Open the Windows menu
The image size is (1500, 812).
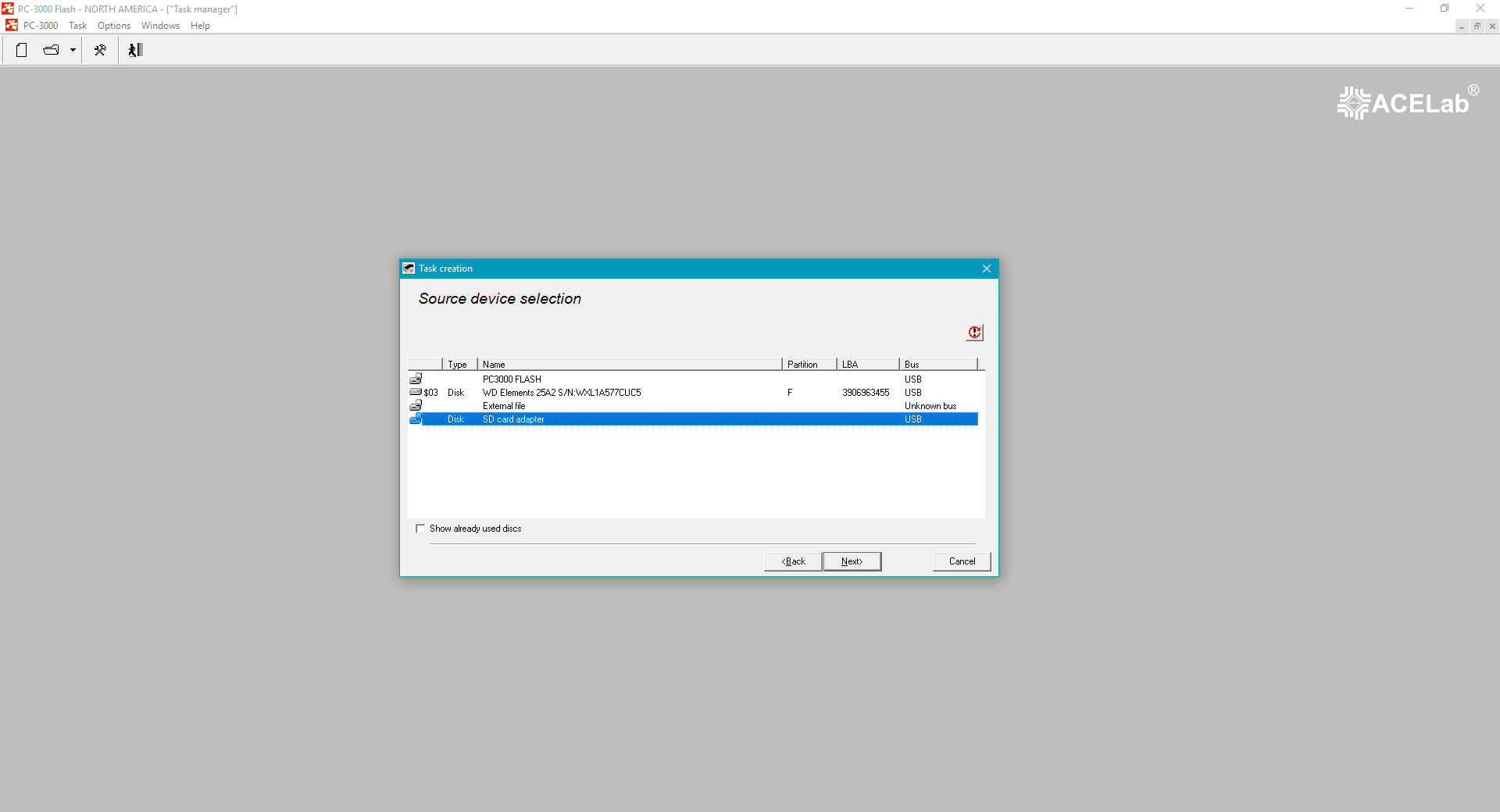click(160, 26)
